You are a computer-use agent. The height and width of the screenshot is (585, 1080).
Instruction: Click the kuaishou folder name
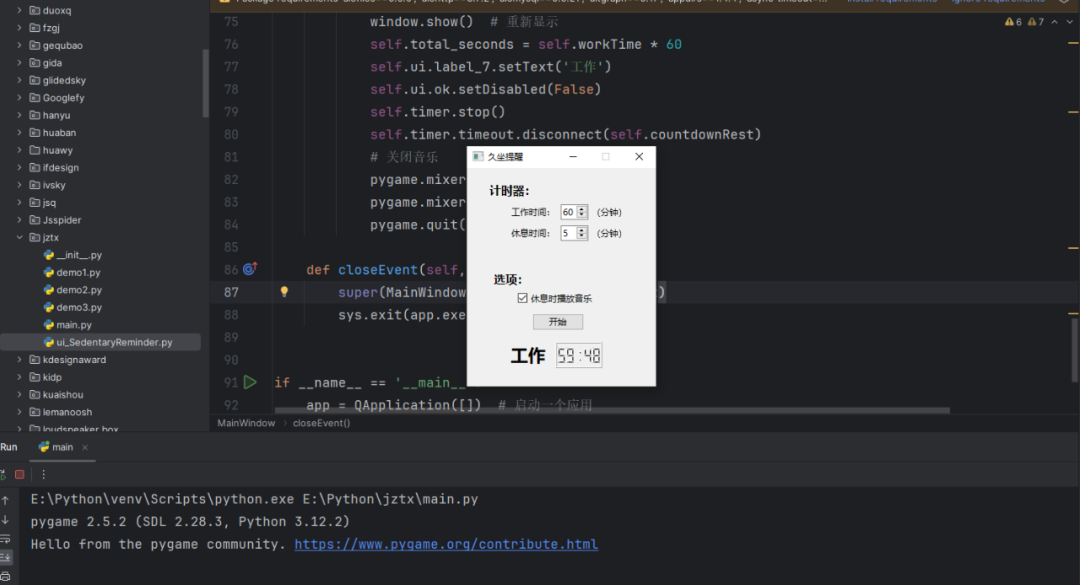pyautogui.click(x=63, y=395)
